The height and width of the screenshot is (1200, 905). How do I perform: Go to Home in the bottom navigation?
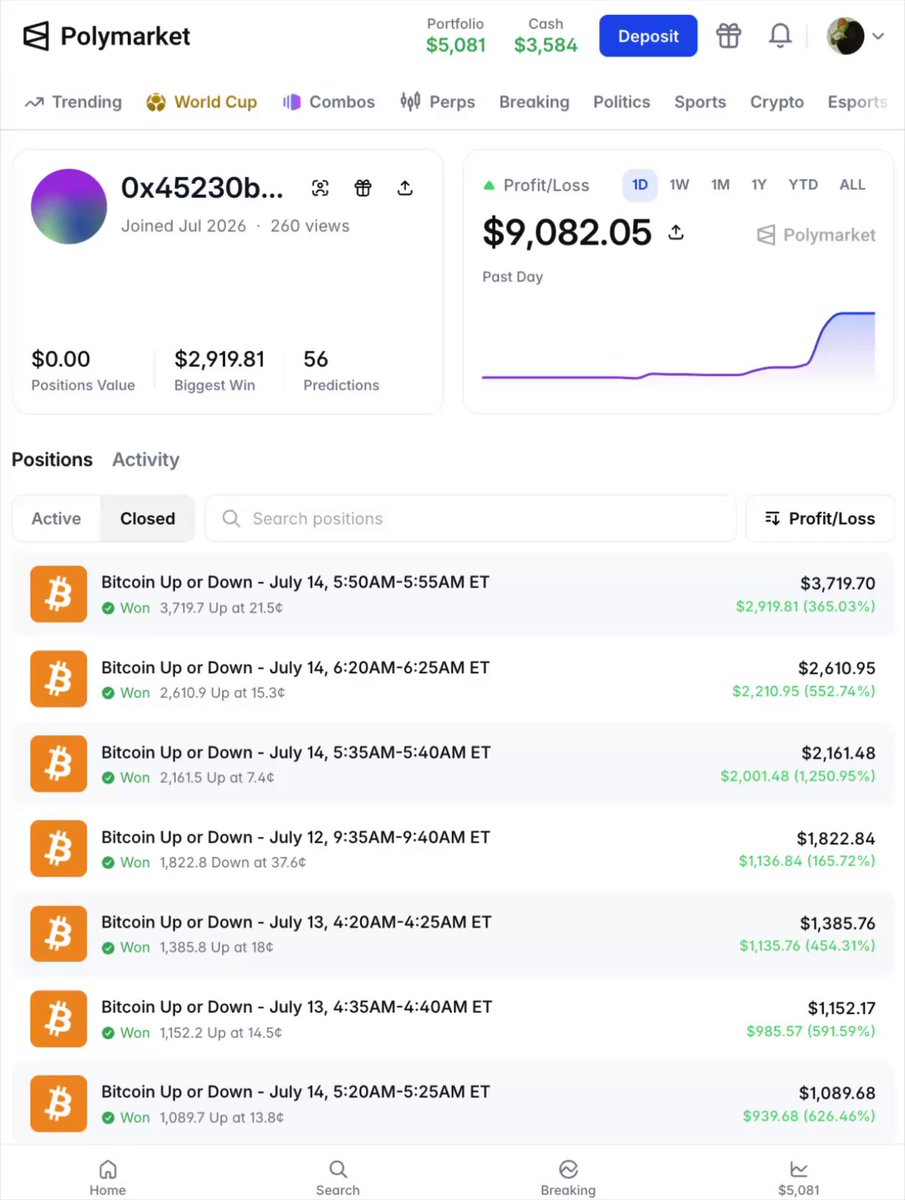(108, 1177)
